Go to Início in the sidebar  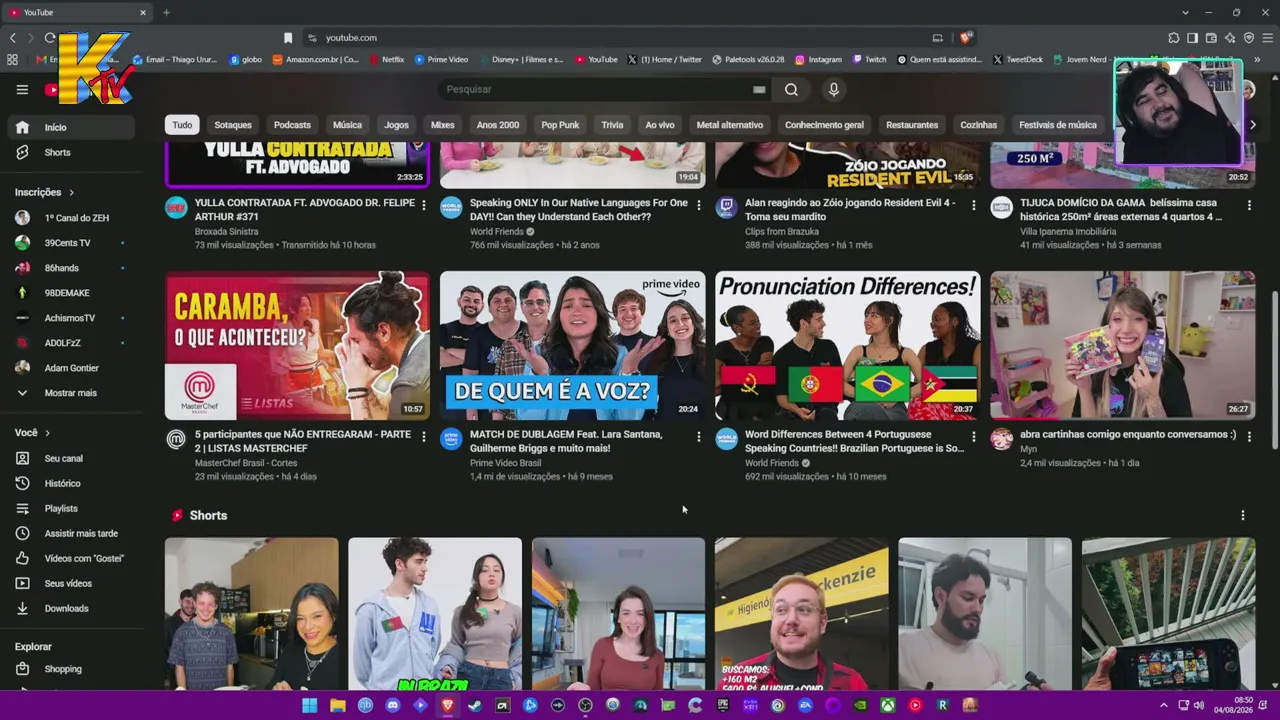pyautogui.click(x=71, y=127)
